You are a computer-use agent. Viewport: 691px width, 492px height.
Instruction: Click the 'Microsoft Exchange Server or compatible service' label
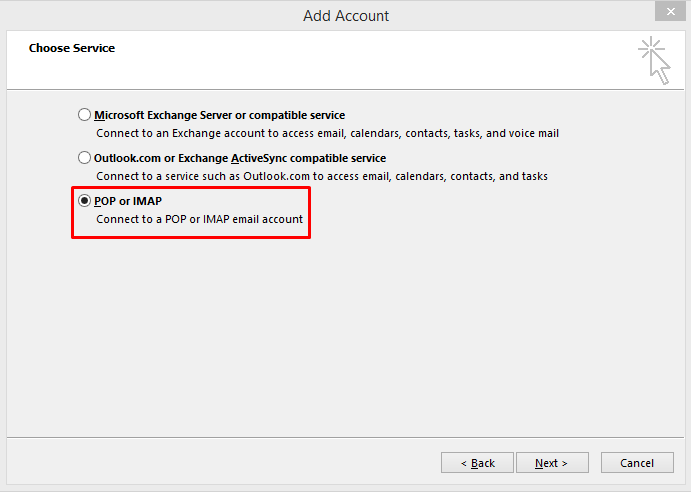pyautogui.click(x=219, y=115)
